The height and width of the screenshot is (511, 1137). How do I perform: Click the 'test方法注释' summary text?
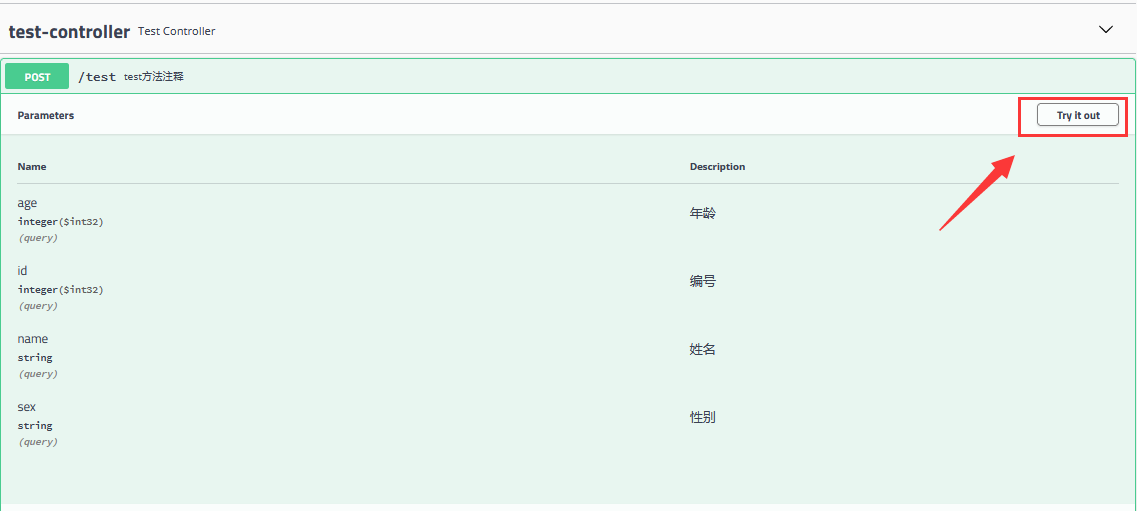154,77
